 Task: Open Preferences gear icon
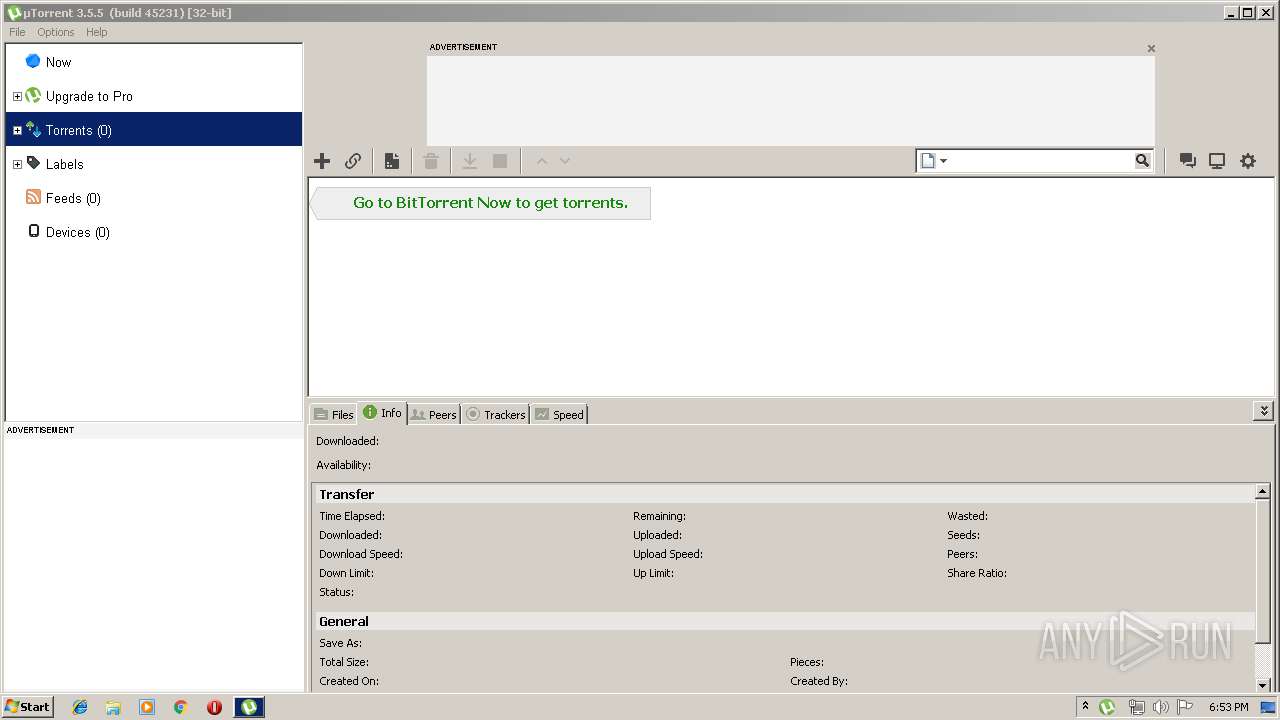(x=1248, y=161)
